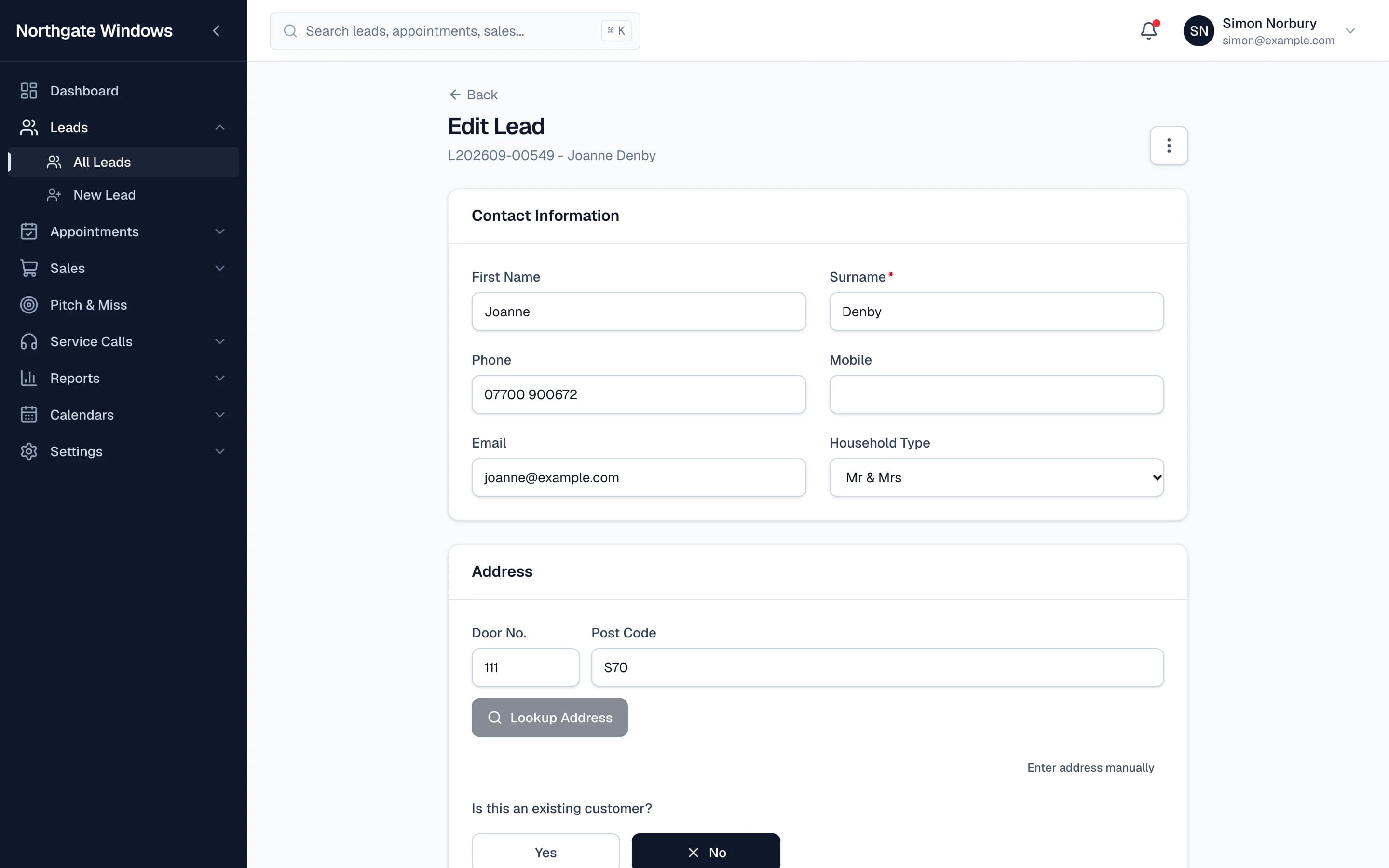Viewport: 1389px width, 868px height.
Task: Click the Leads people icon
Action: click(29, 127)
